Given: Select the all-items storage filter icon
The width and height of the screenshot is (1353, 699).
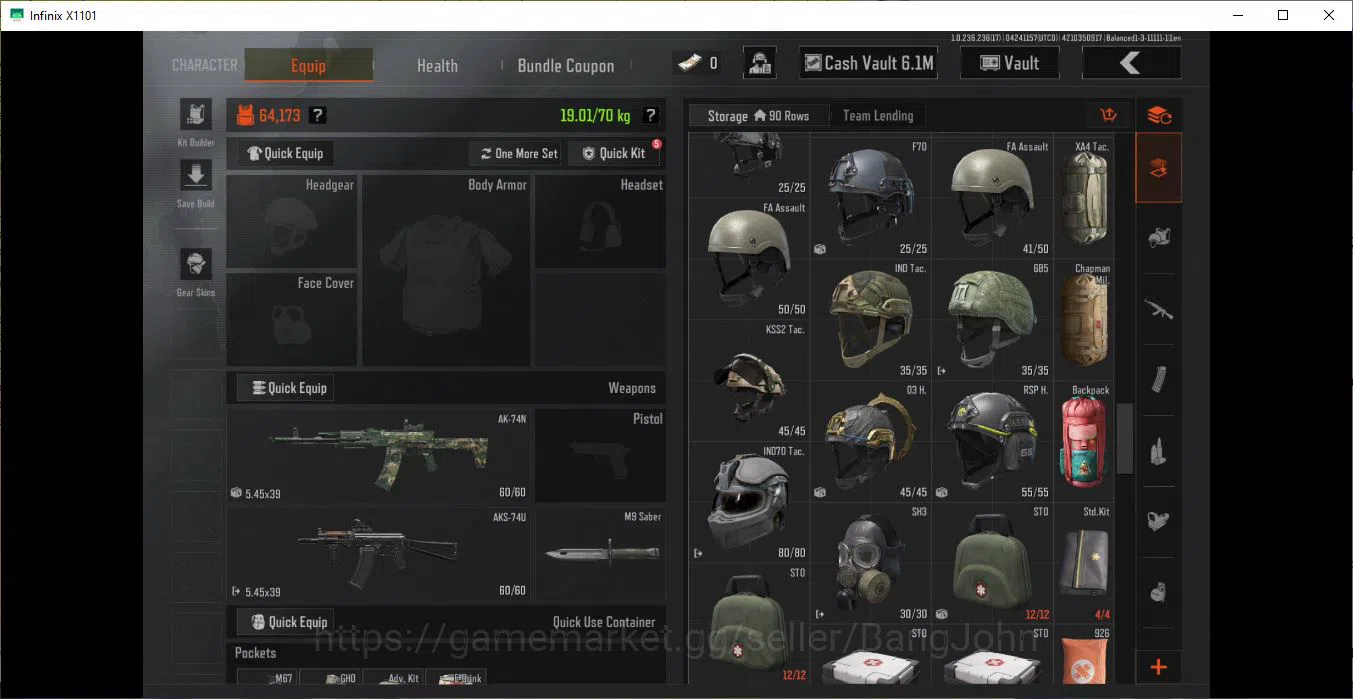Looking at the screenshot, I should 1159,168.
